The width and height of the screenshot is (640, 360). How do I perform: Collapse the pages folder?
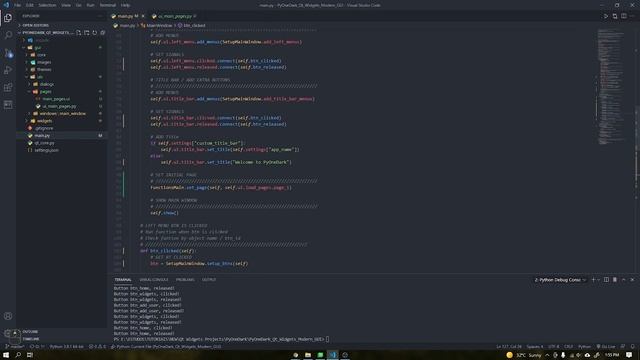pyautogui.click(x=61, y=91)
